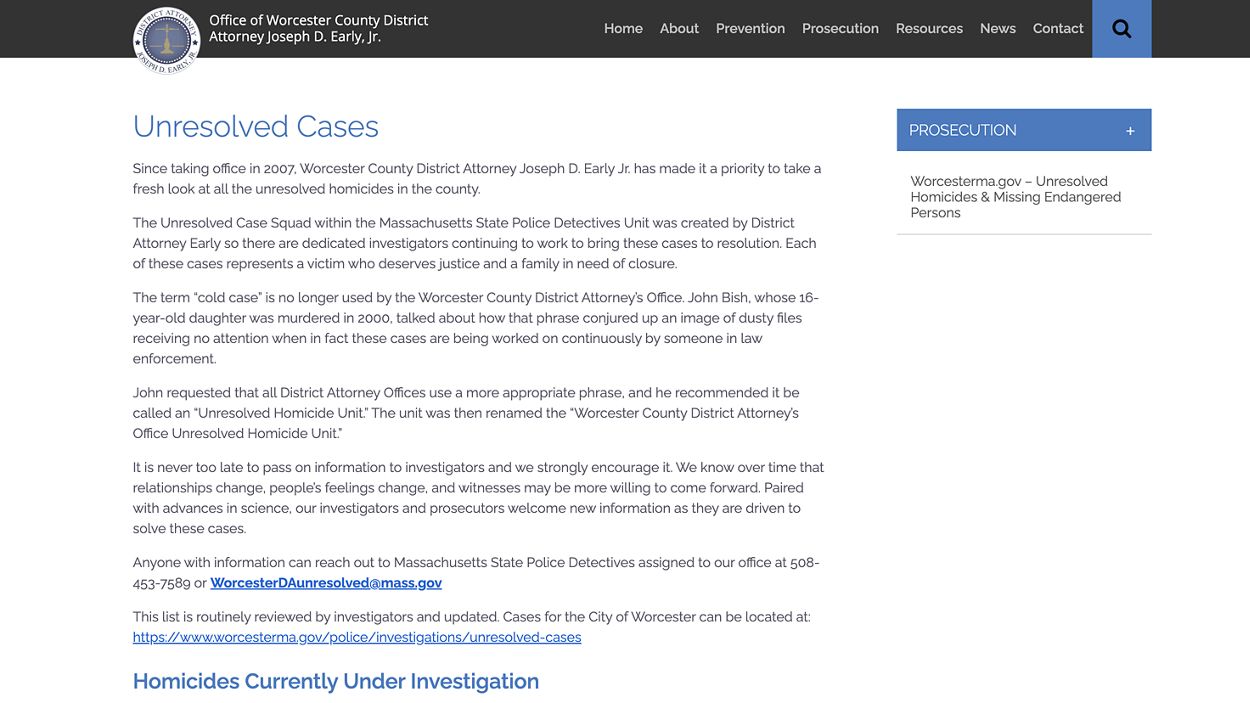Click the Office of Worcester County District Attorney title
The width and height of the screenshot is (1250, 703).
point(318,28)
